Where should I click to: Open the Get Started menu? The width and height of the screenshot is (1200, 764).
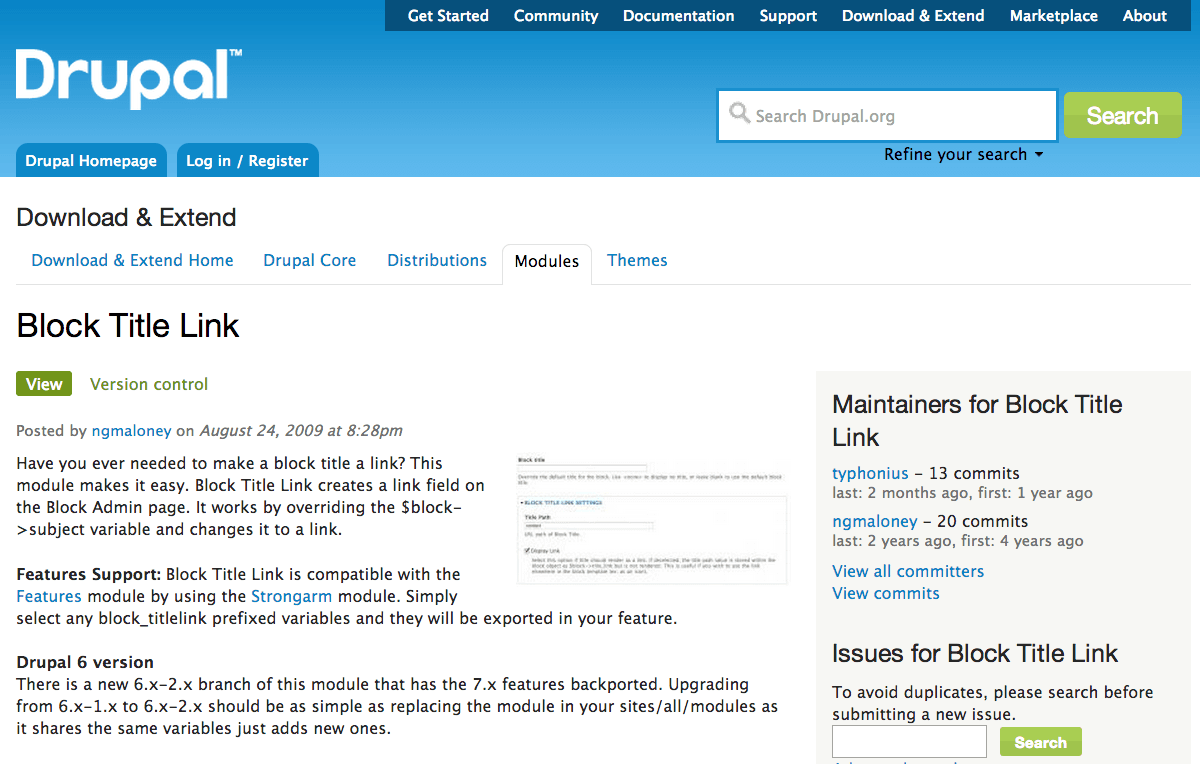tap(448, 16)
